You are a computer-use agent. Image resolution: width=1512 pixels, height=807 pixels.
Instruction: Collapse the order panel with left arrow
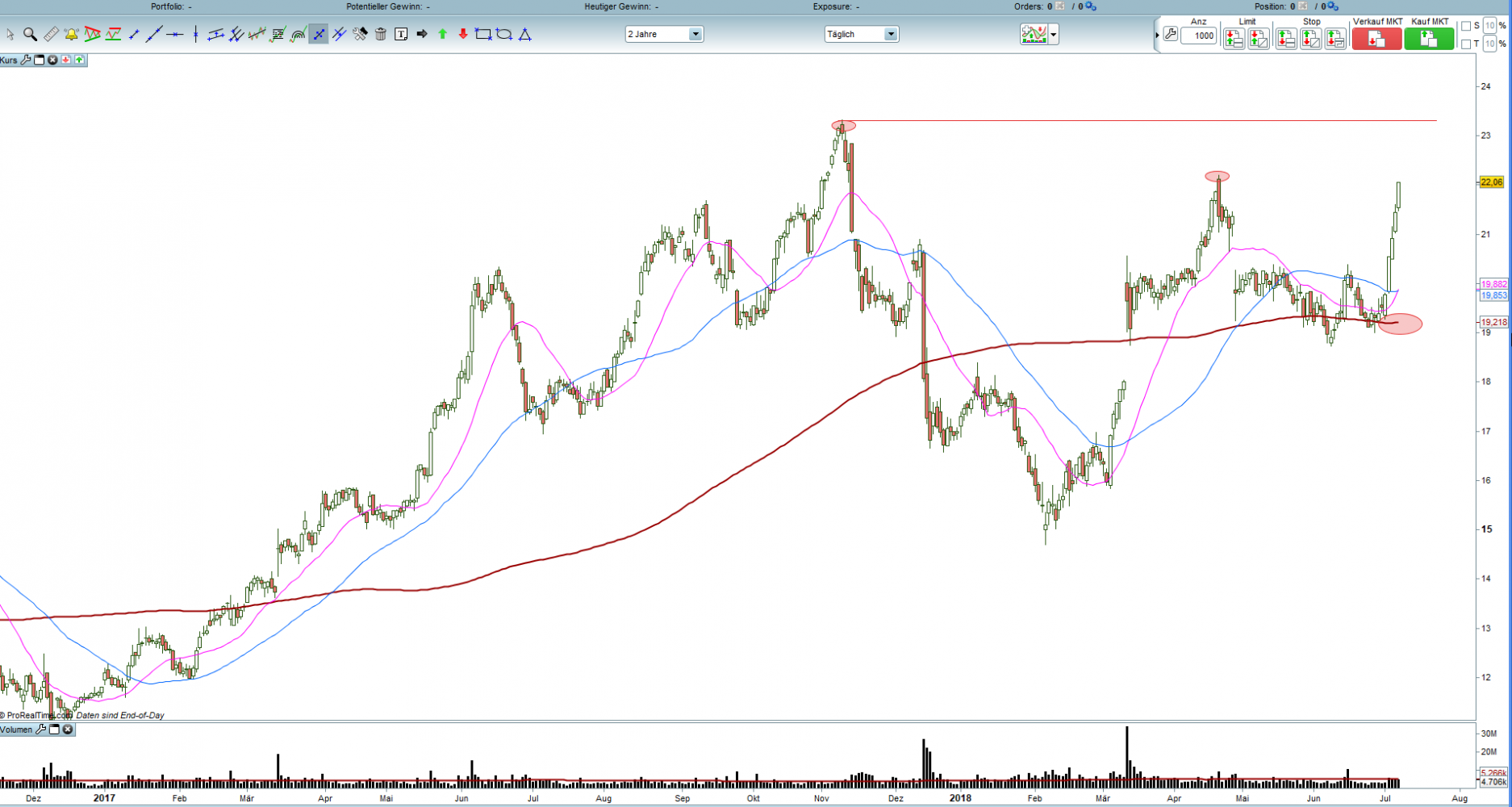pos(1157,35)
